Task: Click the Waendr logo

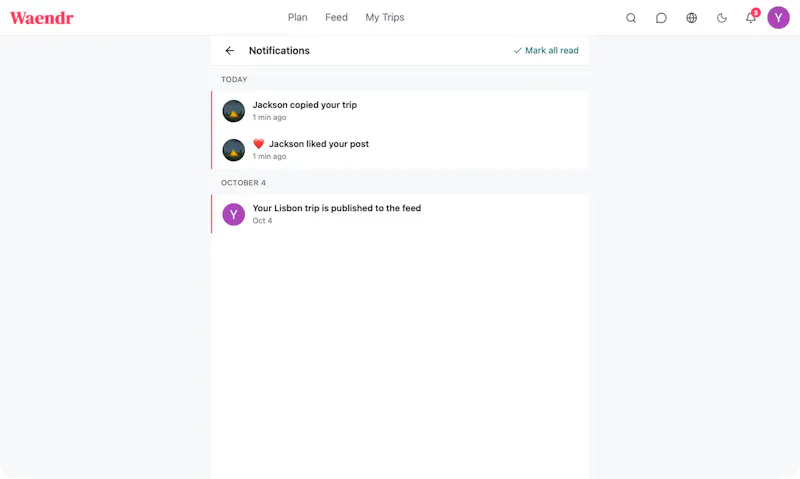Action: click(42, 18)
